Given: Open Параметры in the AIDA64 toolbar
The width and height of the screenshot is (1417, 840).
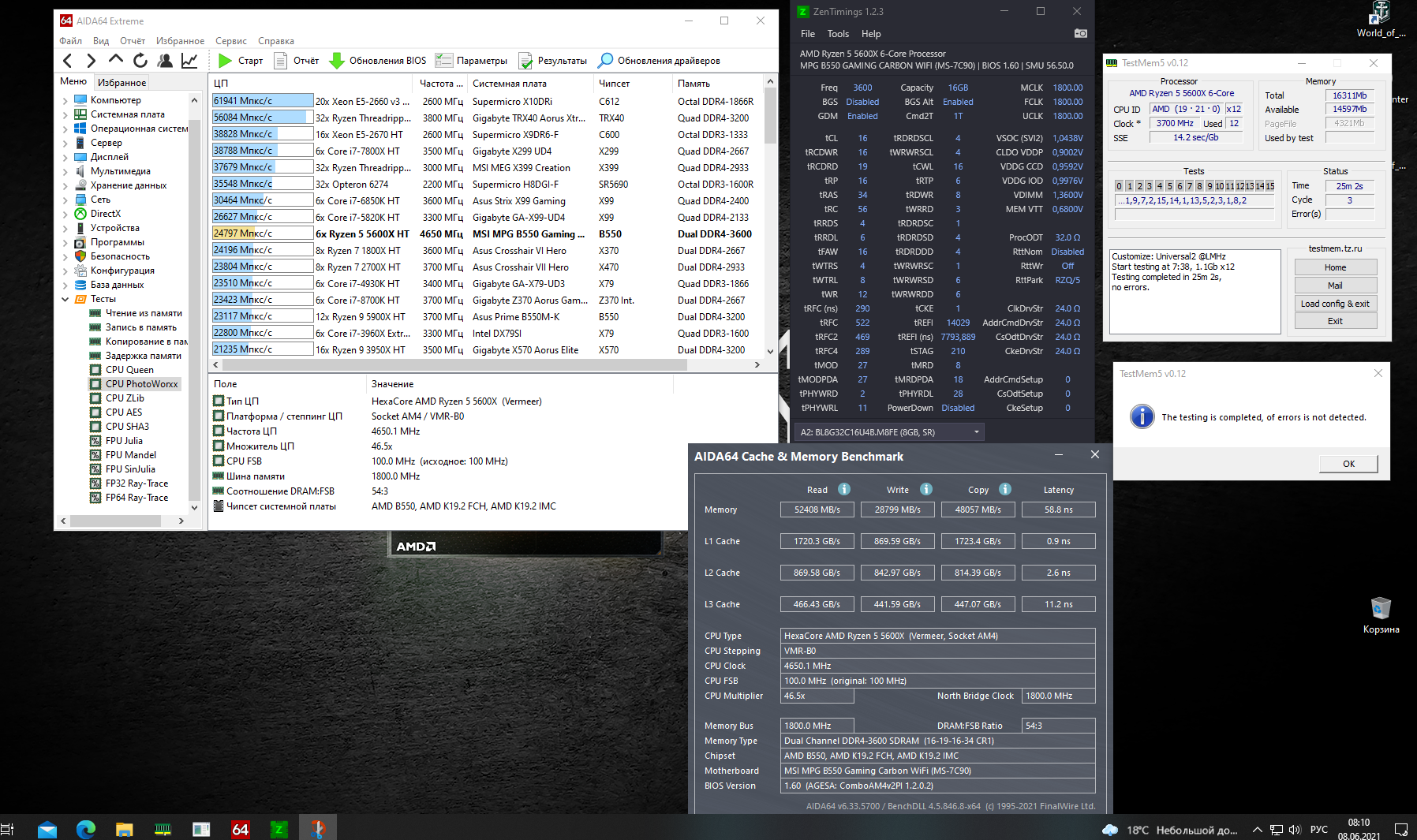Looking at the screenshot, I should (472, 61).
